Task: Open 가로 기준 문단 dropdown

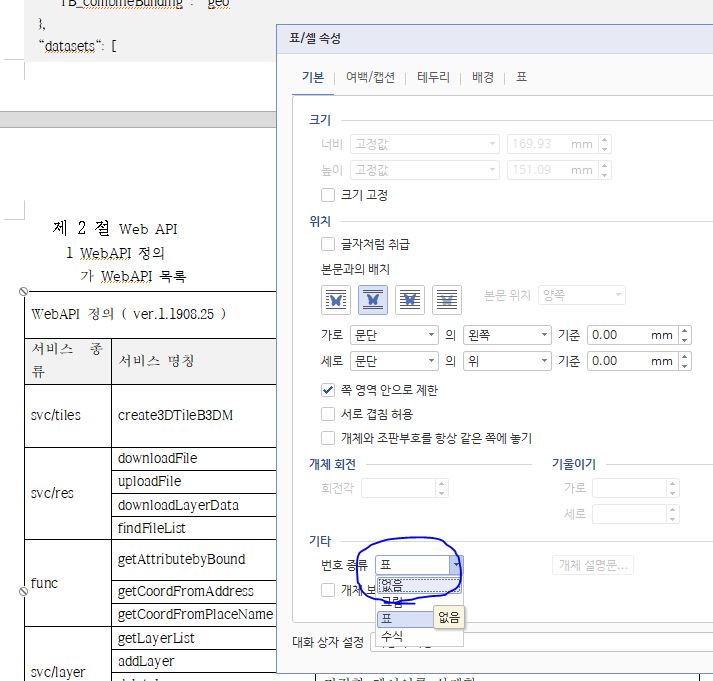Action: point(394,335)
